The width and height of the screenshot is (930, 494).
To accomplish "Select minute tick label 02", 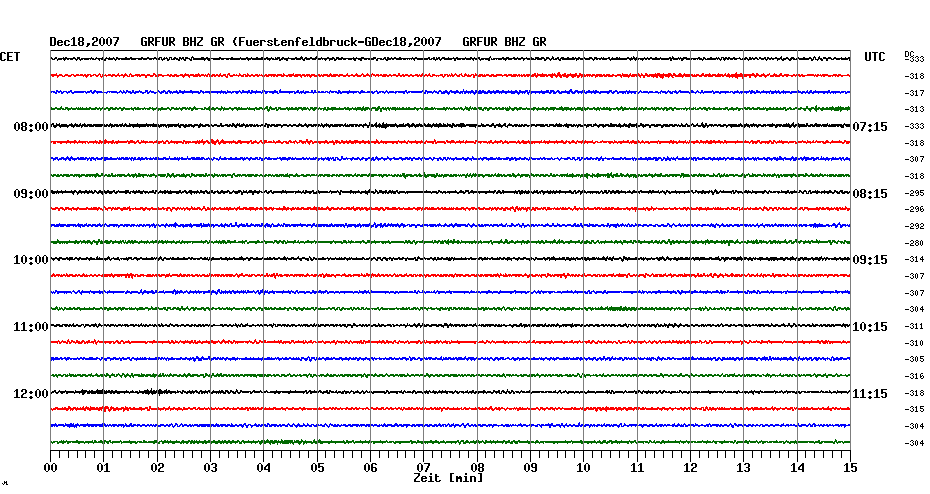I will [x=157, y=468].
